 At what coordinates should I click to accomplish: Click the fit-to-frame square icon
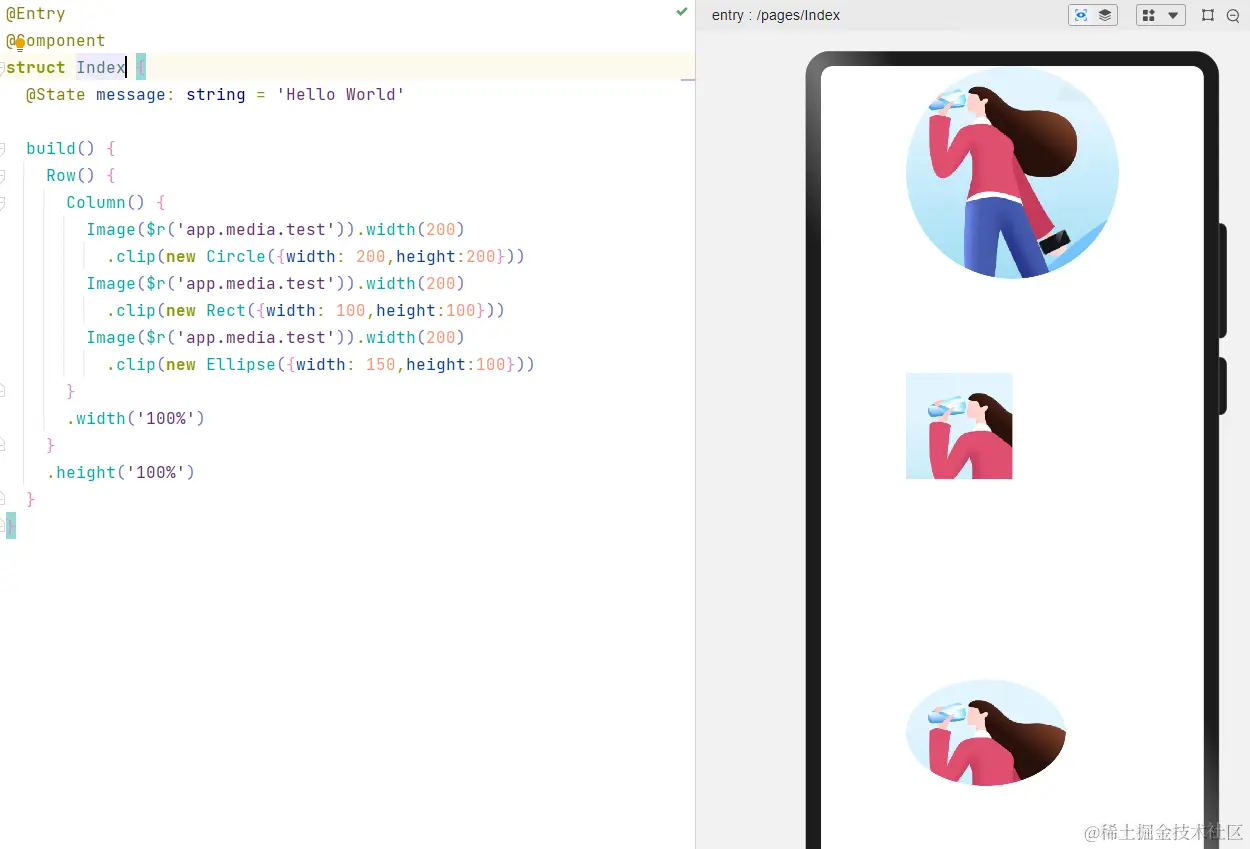pyautogui.click(x=1208, y=15)
